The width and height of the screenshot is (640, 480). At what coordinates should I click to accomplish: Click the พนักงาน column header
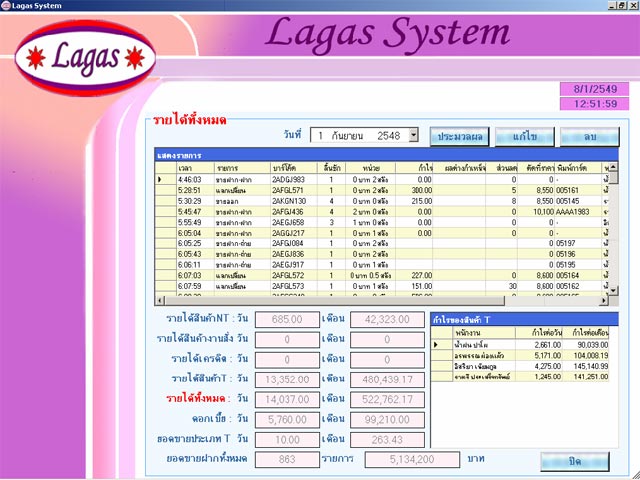coord(484,333)
